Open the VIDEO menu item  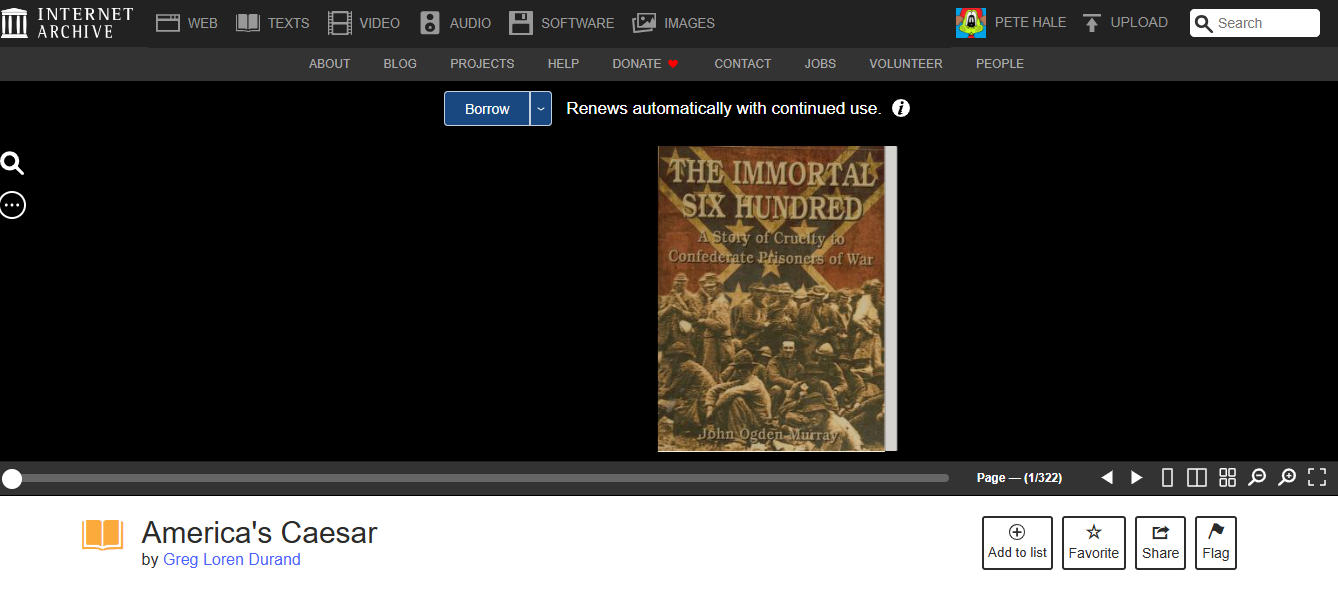coord(380,23)
